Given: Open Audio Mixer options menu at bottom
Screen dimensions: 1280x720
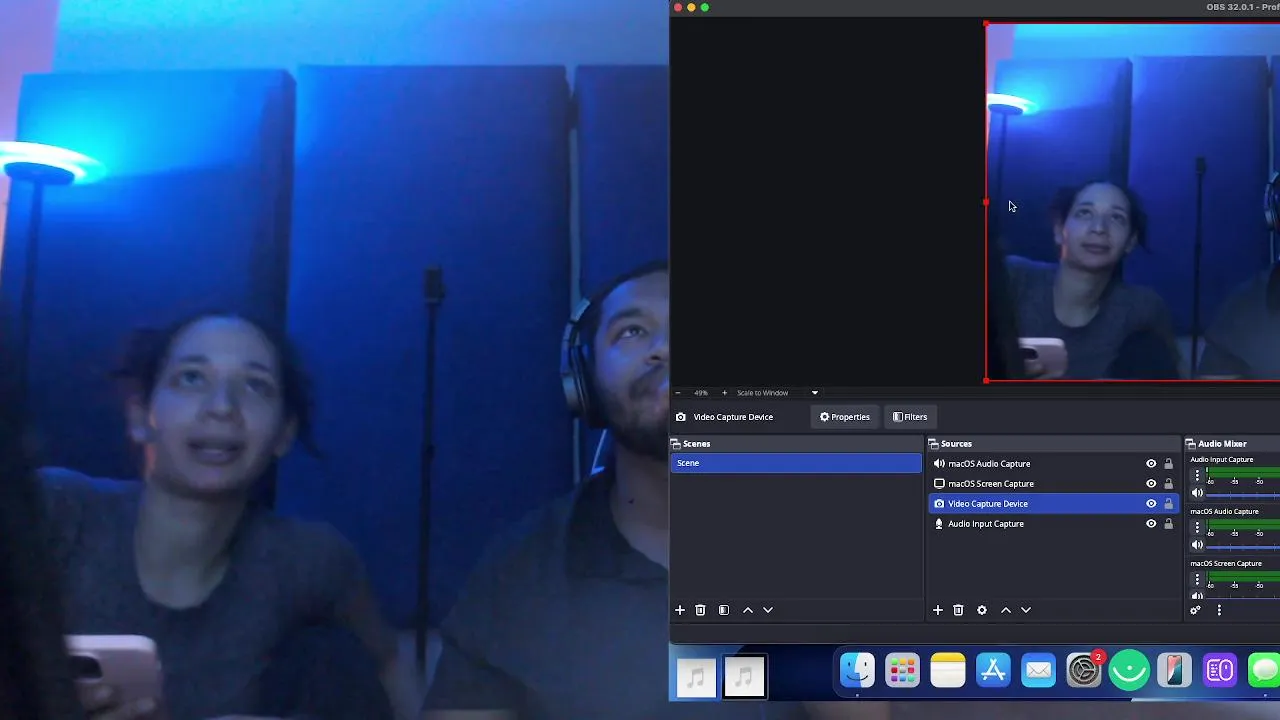Looking at the screenshot, I should [1219, 610].
